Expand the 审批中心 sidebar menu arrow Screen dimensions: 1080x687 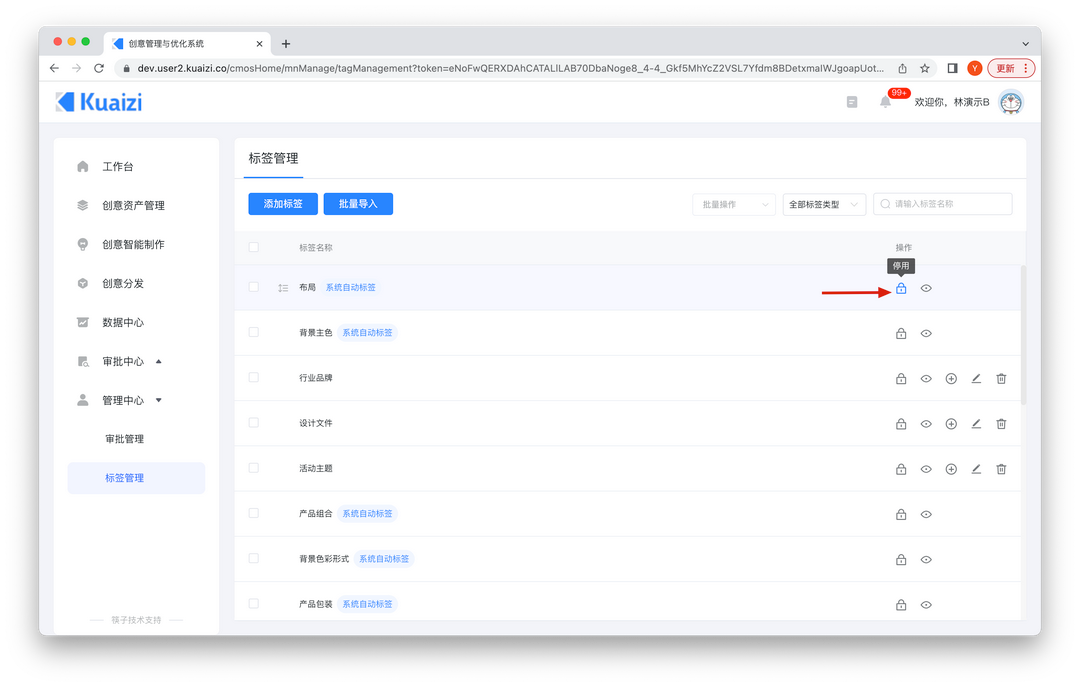pos(159,361)
